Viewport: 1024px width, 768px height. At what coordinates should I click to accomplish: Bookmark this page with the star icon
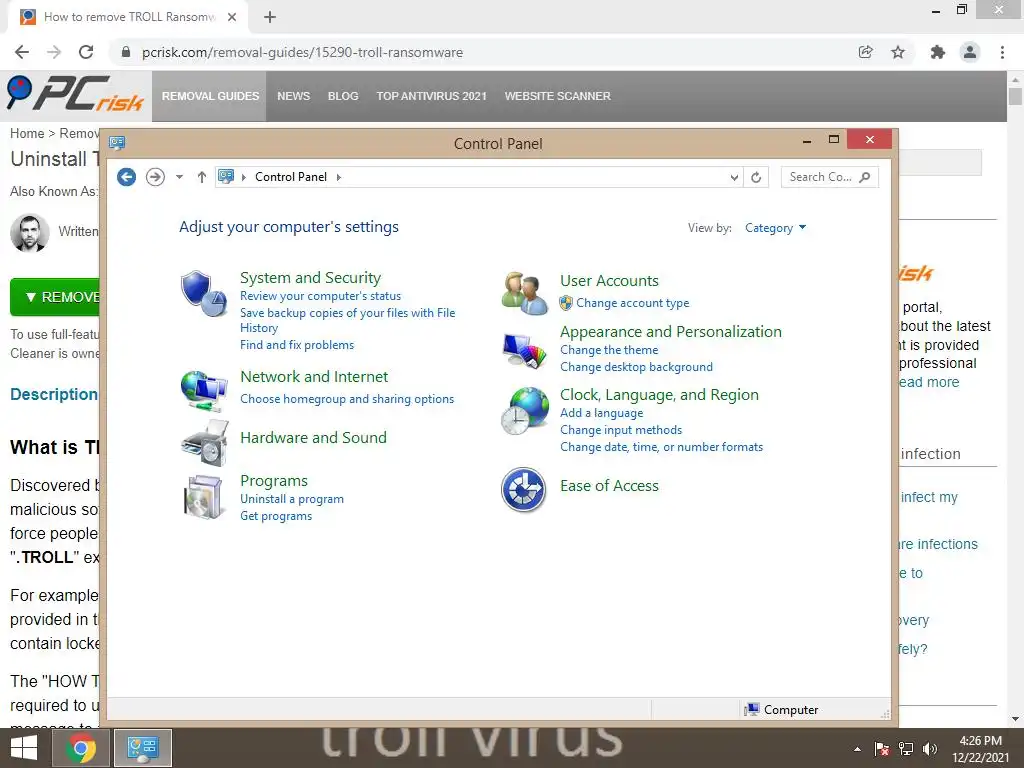898,52
